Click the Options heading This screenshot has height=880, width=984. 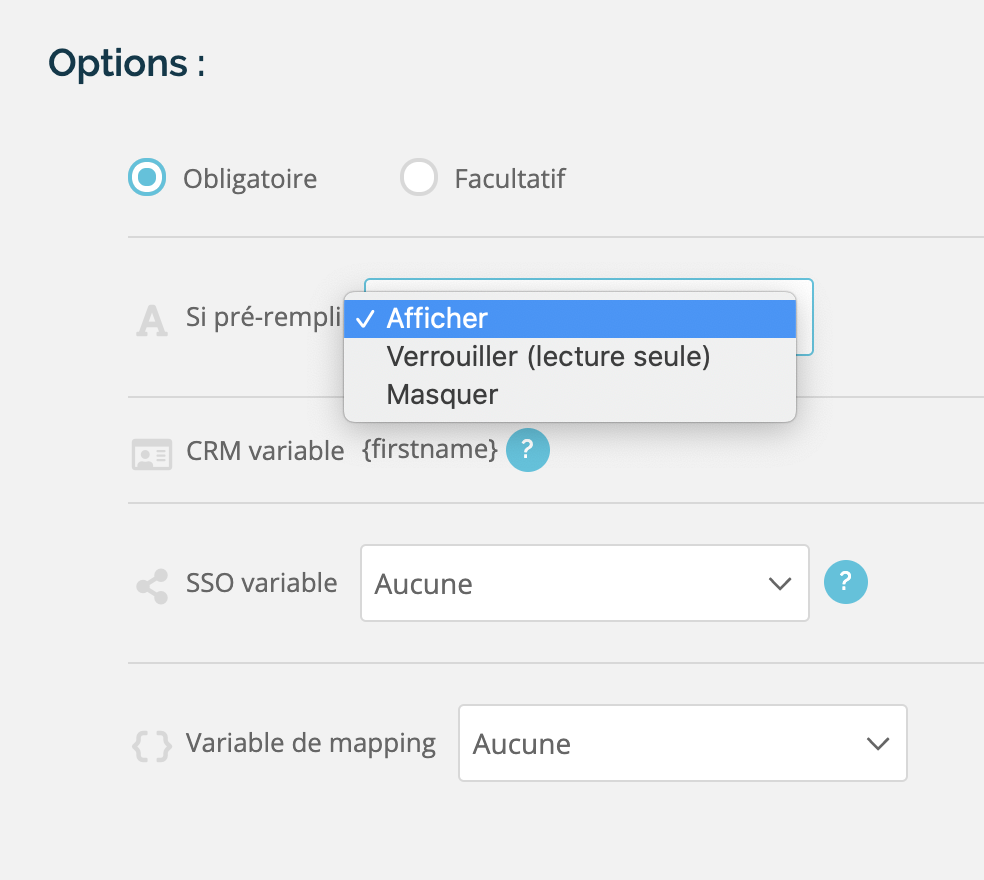click(127, 64)
